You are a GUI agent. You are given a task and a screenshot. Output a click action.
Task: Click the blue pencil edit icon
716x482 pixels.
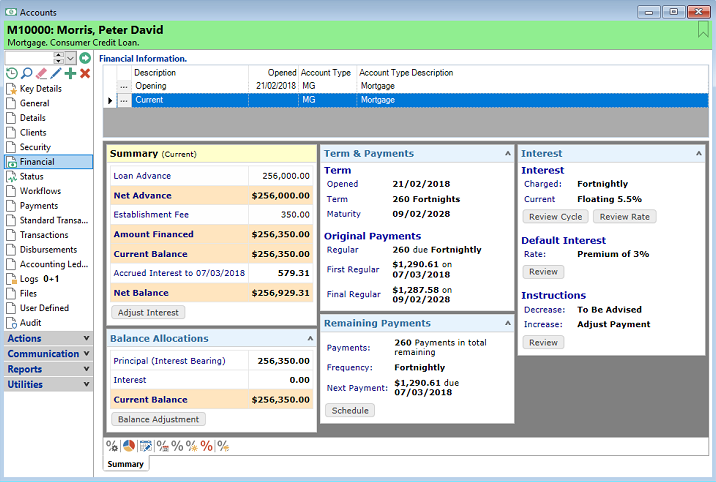(56, 73)
